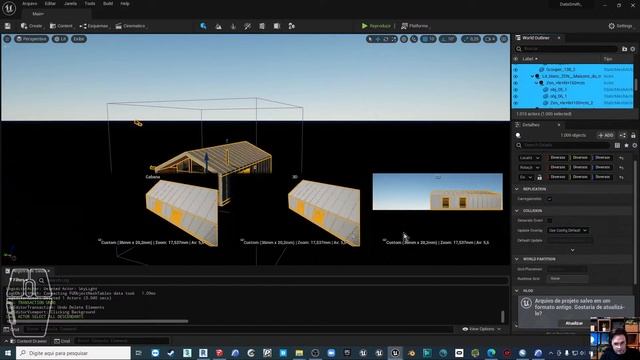Open editor Settings at the toolbar right
This screenshot has height=360, width=640.
620,26
